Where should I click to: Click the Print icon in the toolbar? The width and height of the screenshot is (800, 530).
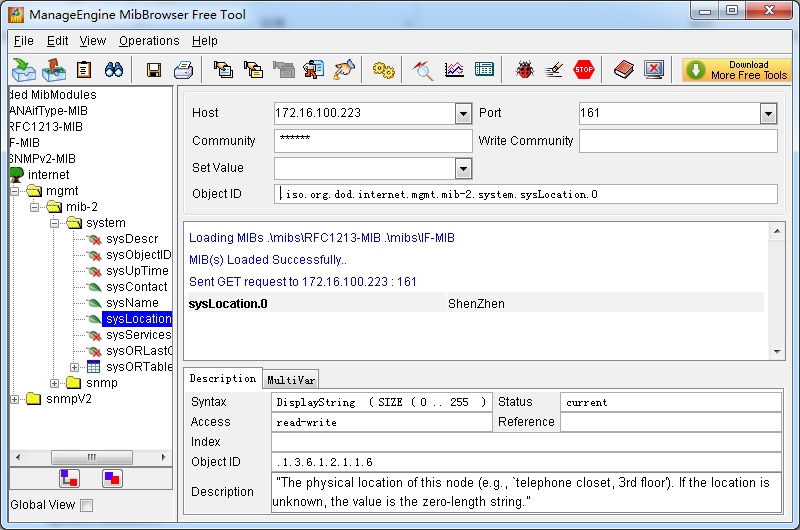[x=183, y=70]
